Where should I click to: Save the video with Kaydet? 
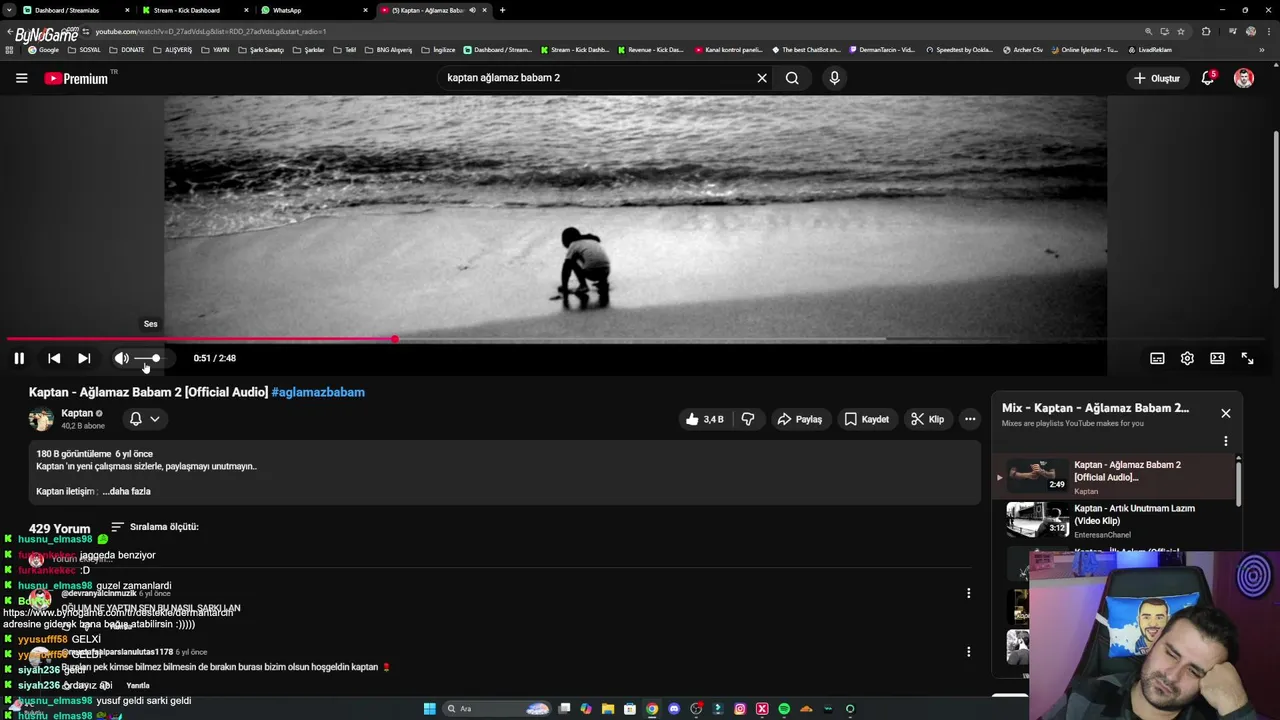click(867, 419)
